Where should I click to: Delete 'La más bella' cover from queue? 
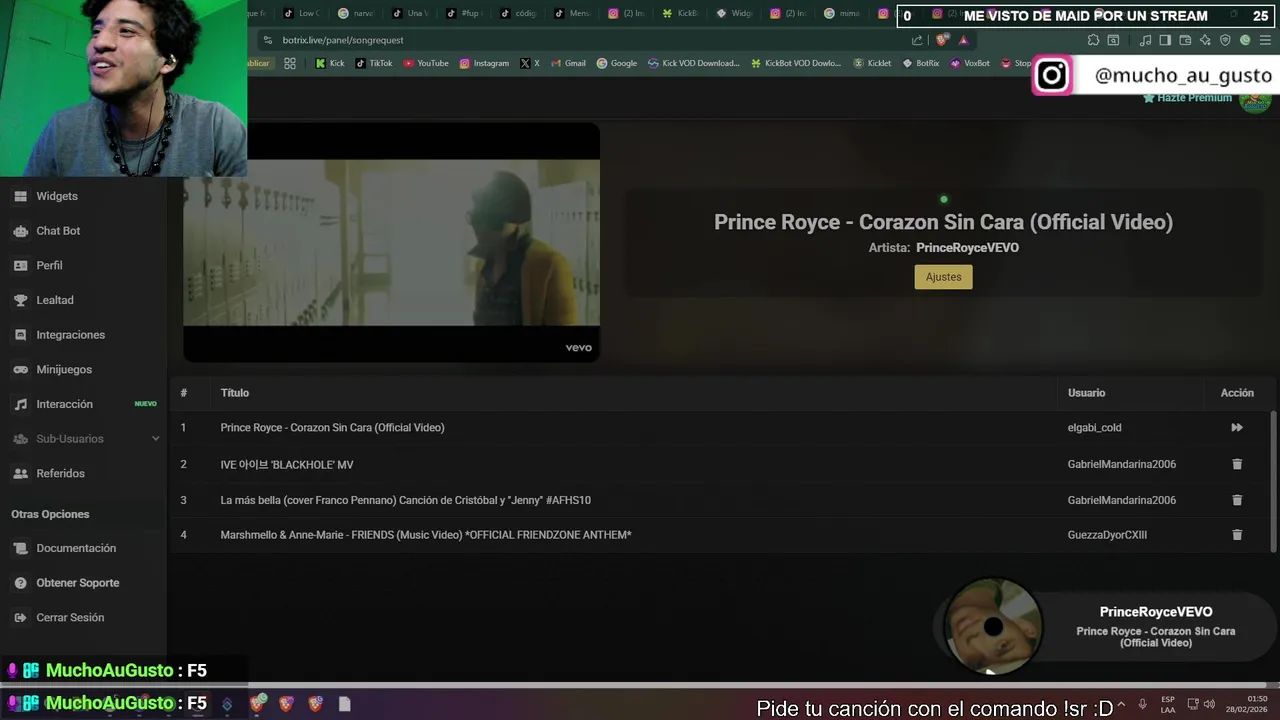coord(1237,500)
